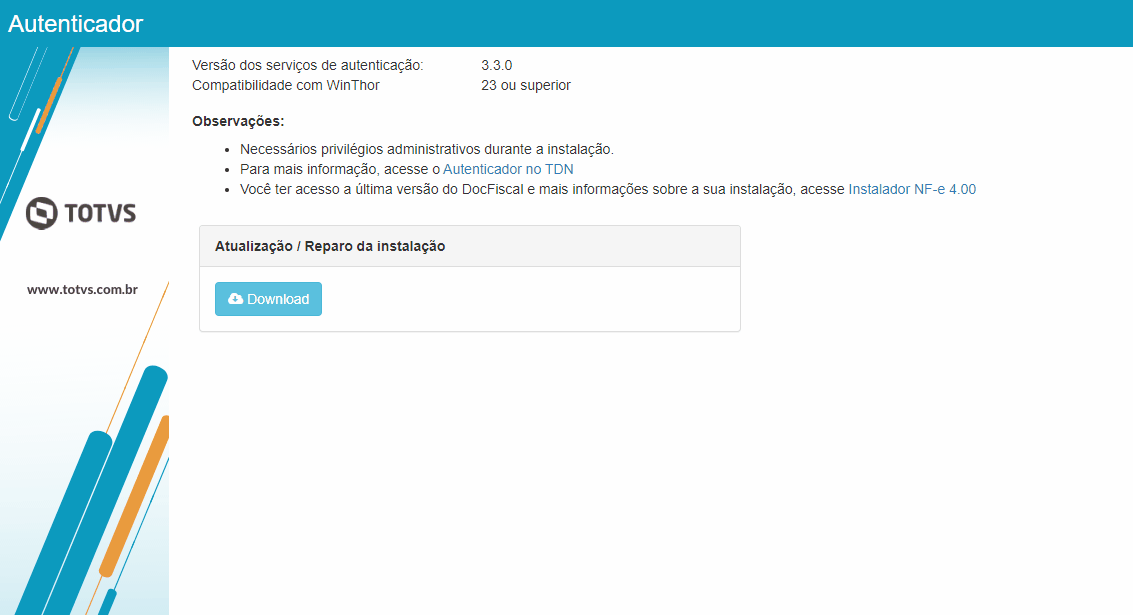Open the Instalador NF-e 4.00 link

tap(912, 189)
